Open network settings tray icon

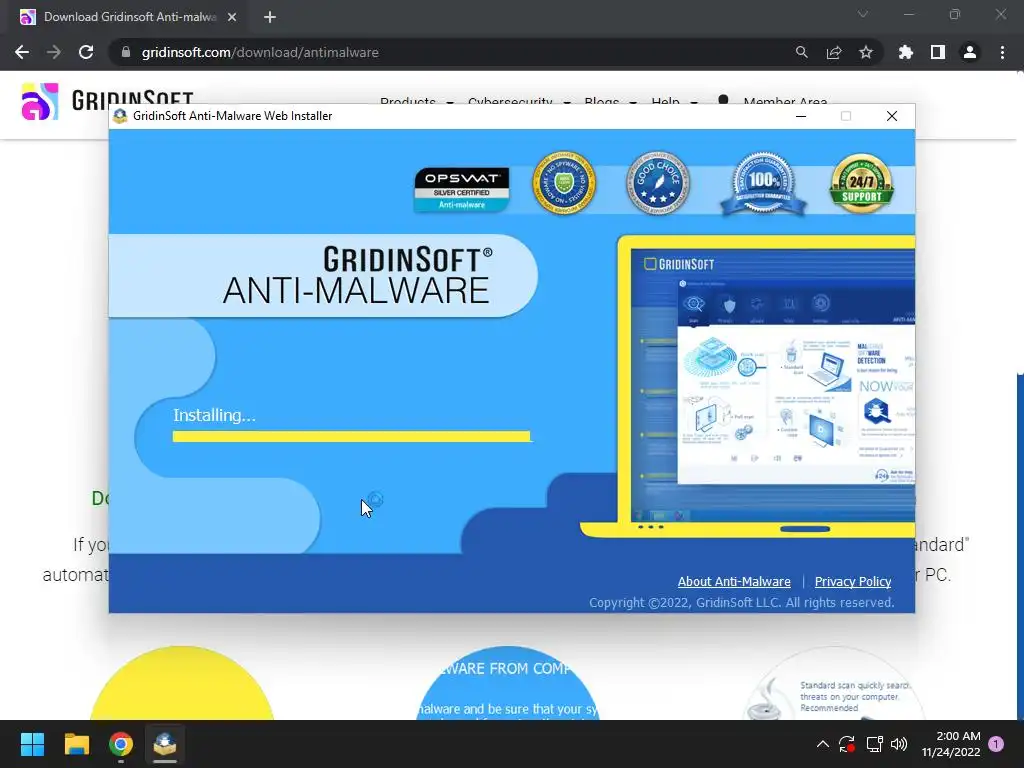pyautogui.click(x=874, y=744)
